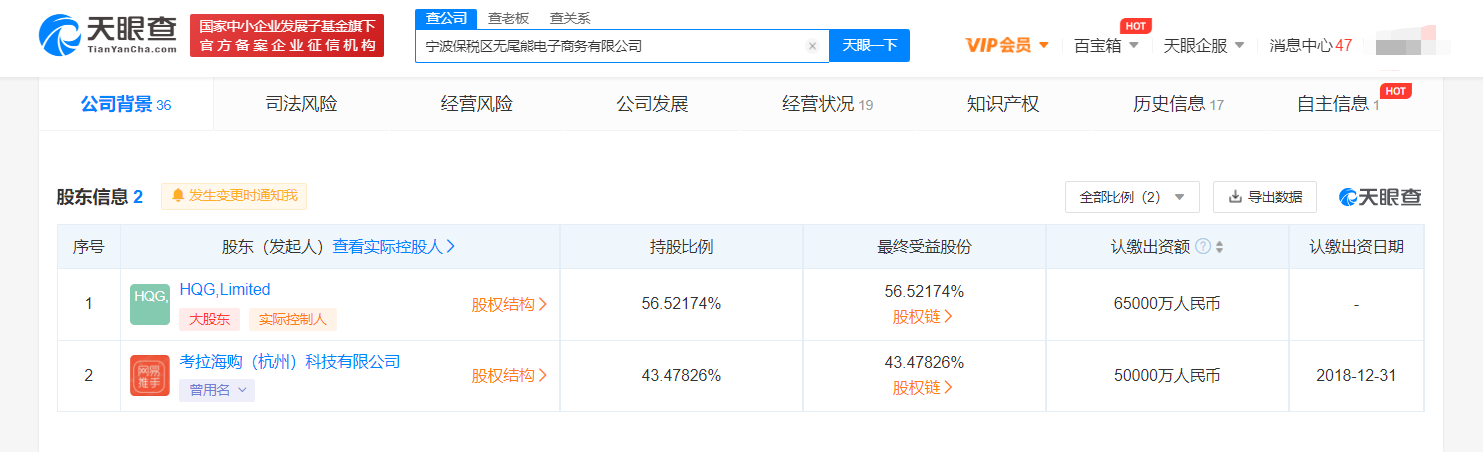Click the HOT badge above 百宝箱

pos(1134,26)
